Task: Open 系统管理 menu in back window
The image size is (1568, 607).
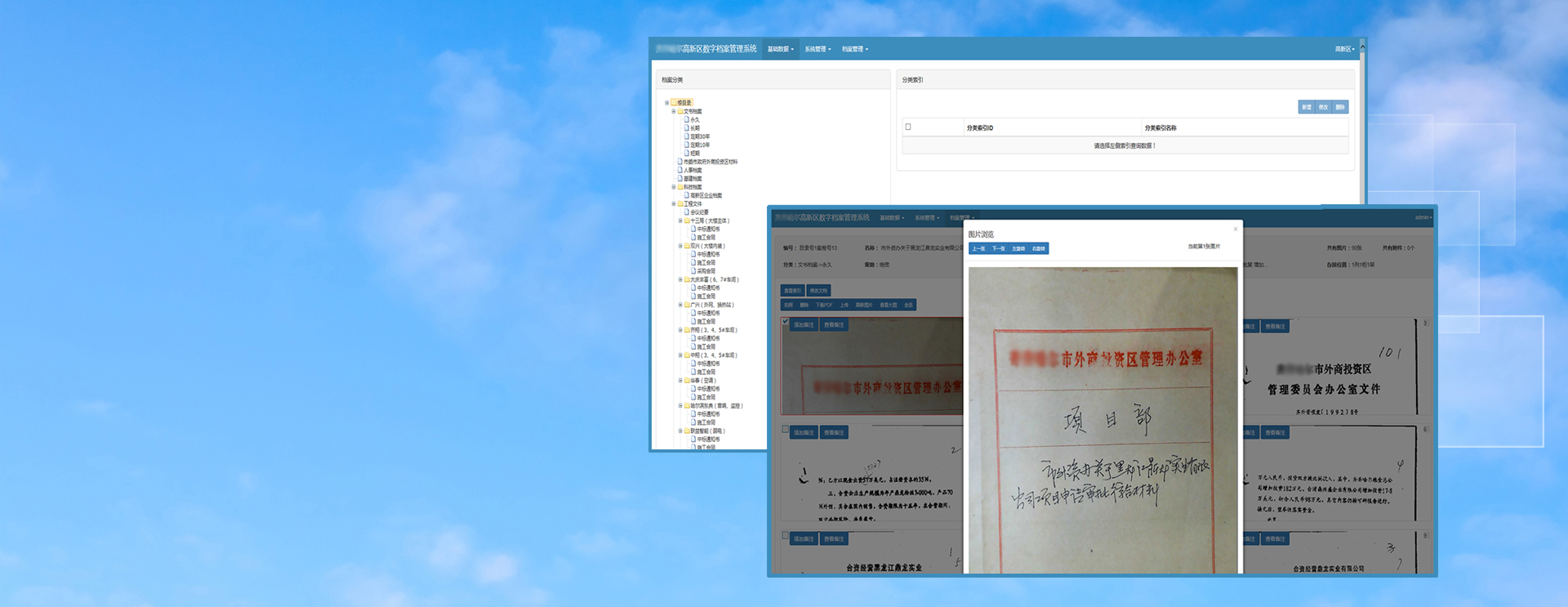Action: coord(817,49)
